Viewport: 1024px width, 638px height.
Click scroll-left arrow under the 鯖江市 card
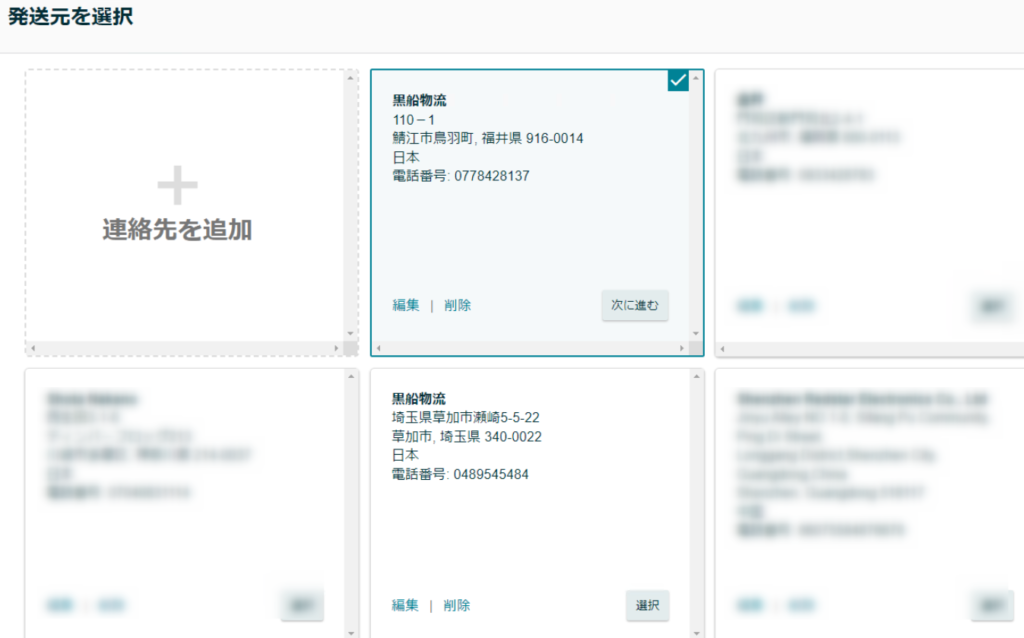click(x=378, y=348)
